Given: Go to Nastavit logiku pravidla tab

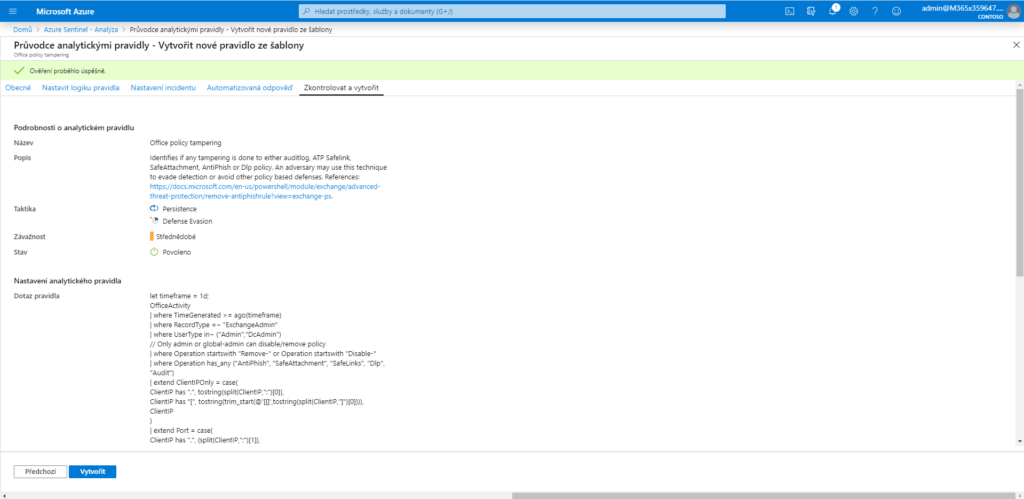Looking at the screenshot, I should (x=82, y=88).
